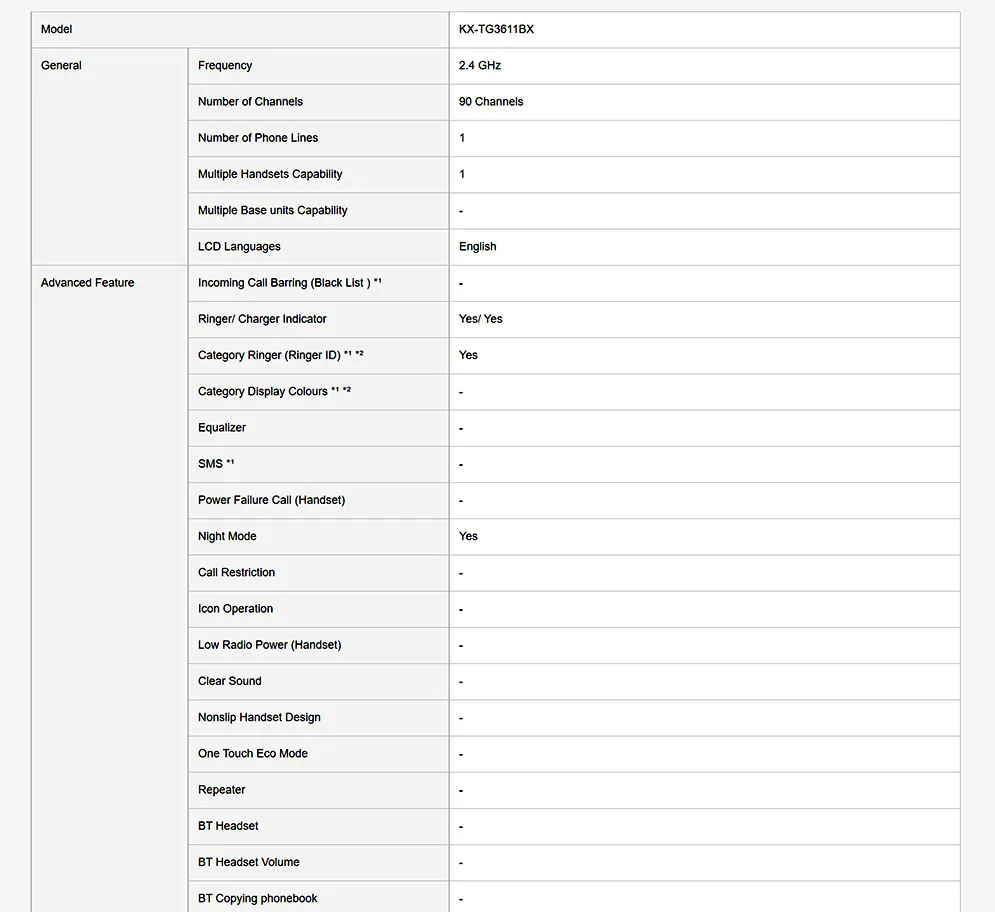Click the "Multiple Base units Capability" label

(x=272, y=210)
